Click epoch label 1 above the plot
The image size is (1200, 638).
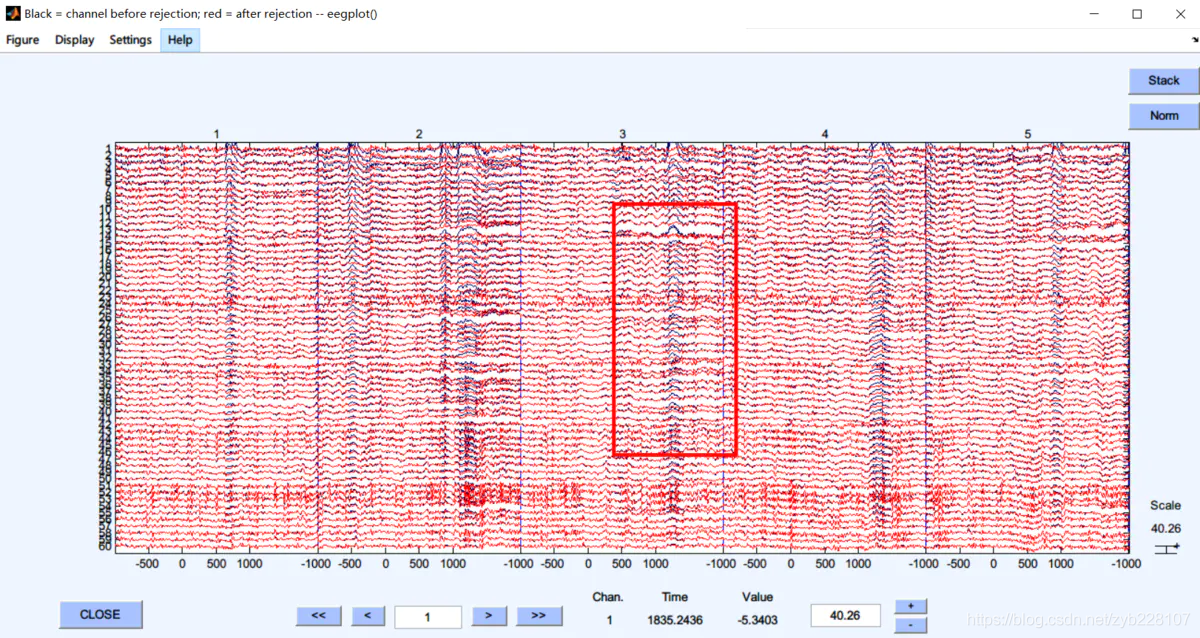(216, 134)
